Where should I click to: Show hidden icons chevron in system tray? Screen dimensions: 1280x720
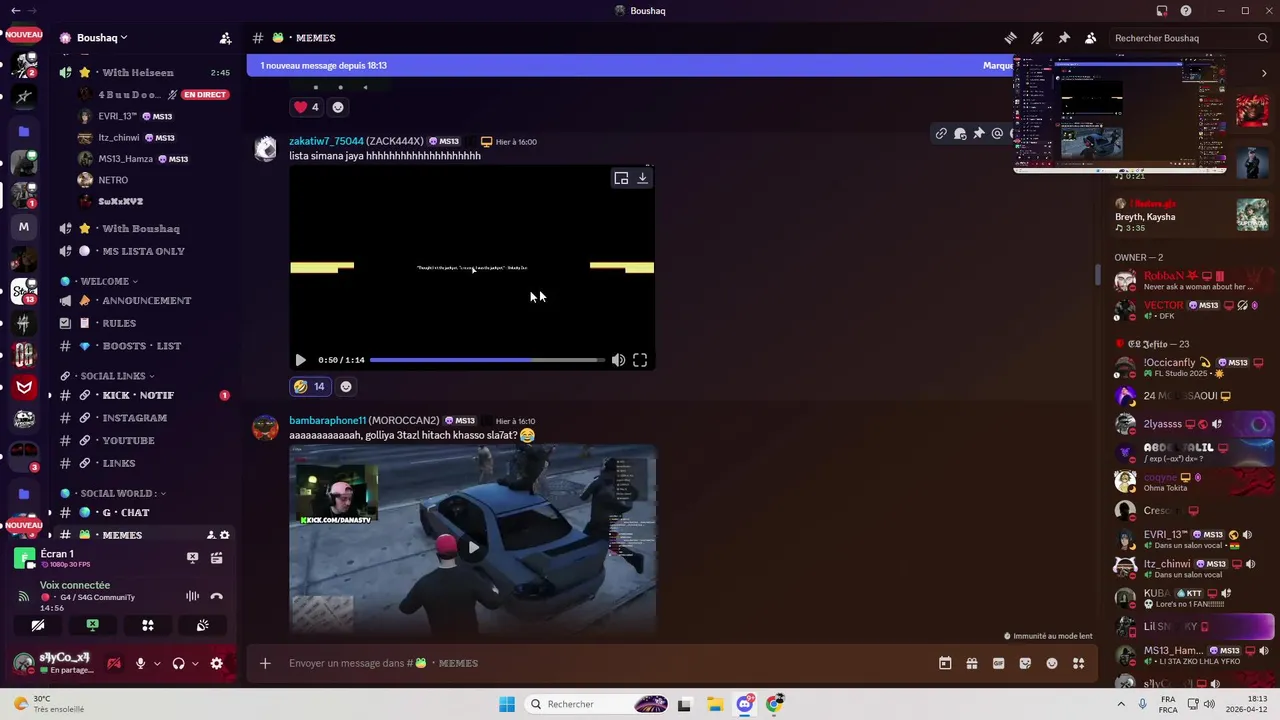click(1123, 704)
